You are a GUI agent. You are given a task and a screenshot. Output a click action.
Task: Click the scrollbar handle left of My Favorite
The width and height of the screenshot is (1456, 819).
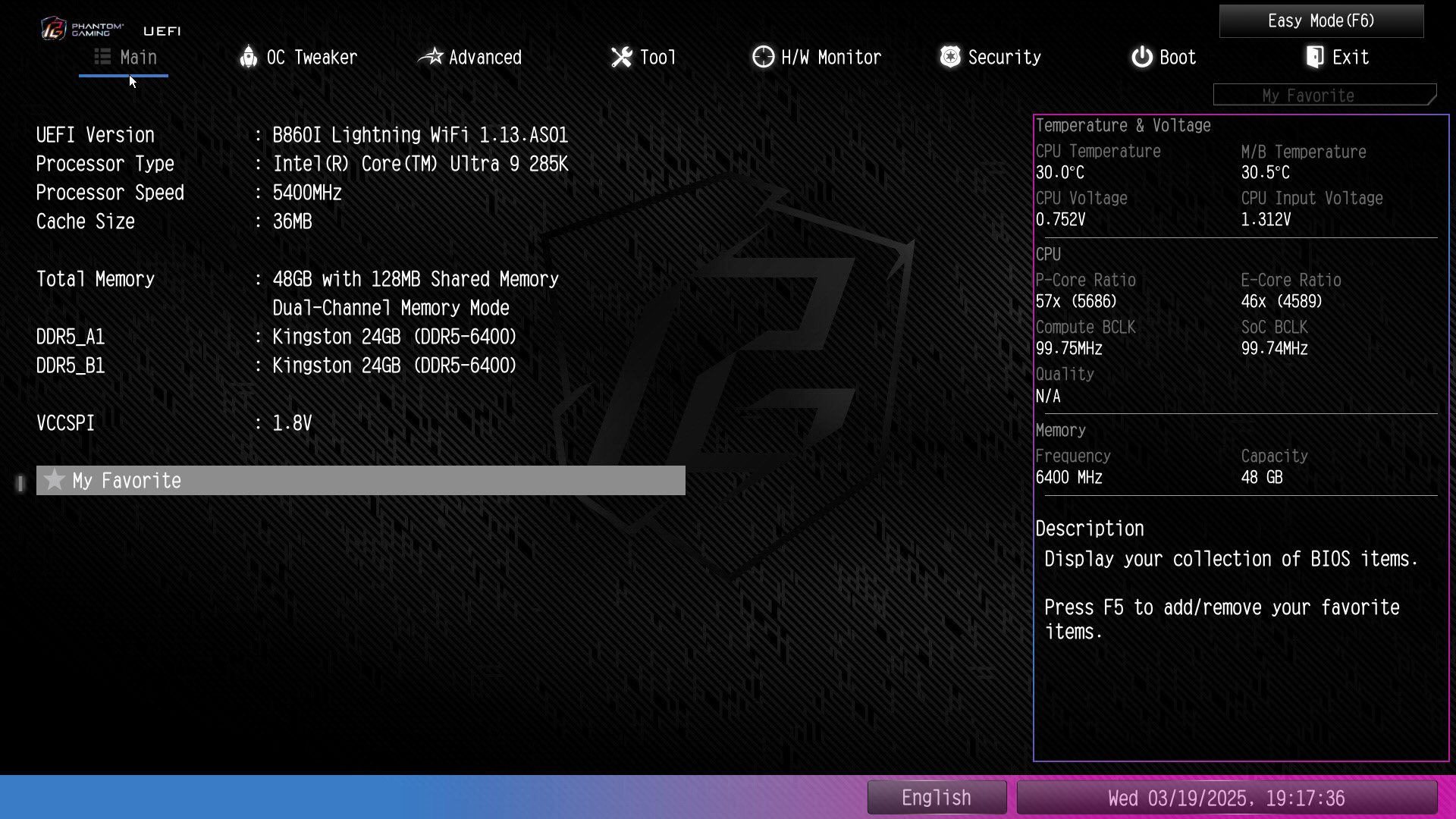click(x=20, y=483)
